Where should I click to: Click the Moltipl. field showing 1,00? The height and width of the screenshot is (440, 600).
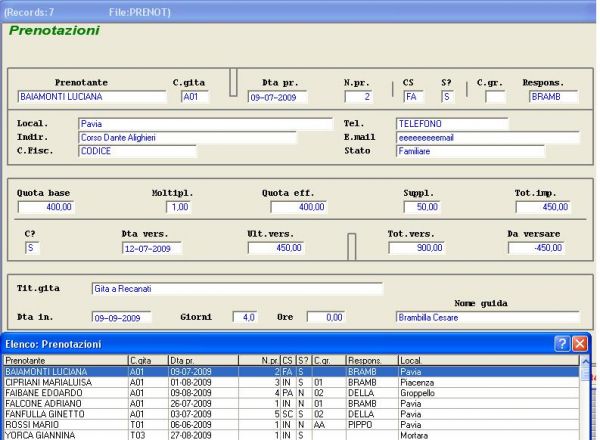point(178,207)
